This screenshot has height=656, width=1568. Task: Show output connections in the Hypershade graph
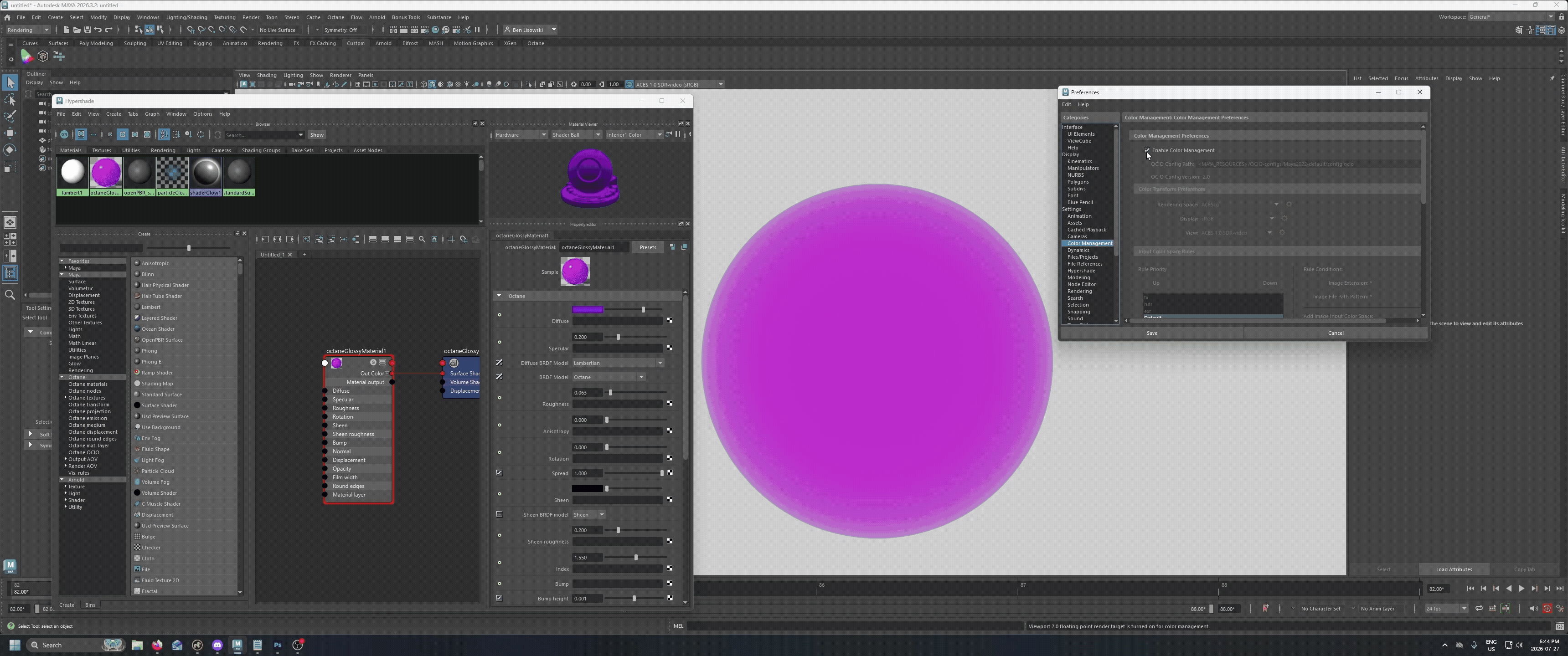point(290,239)
